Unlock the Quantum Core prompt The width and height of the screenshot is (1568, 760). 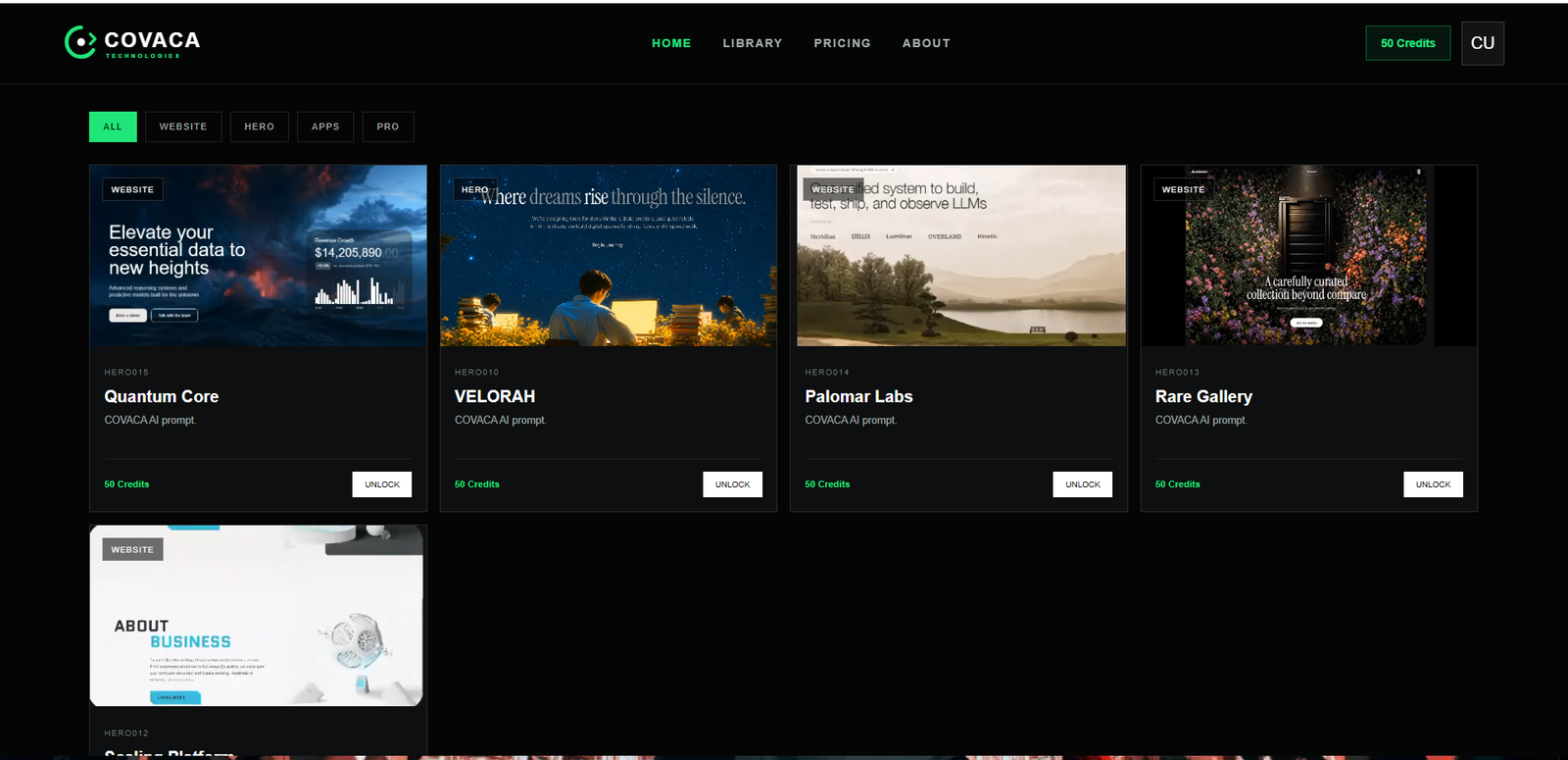pos(382,484)
